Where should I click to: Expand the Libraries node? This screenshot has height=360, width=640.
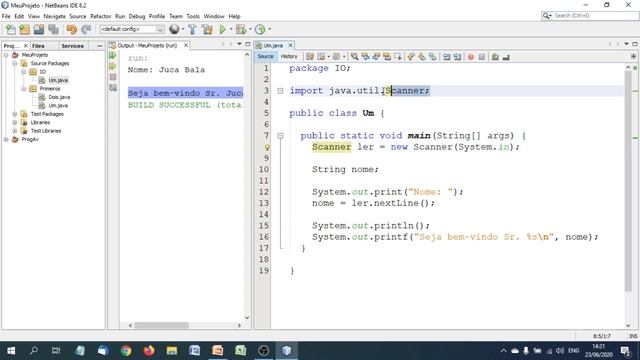point(15,122)
